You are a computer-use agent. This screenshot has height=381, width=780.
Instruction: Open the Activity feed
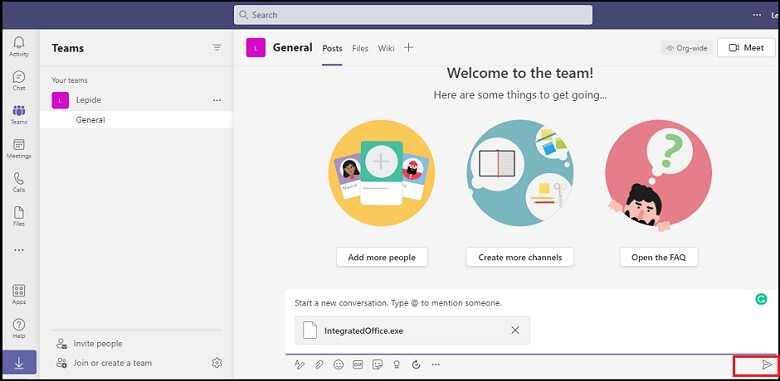click(19, 46)
